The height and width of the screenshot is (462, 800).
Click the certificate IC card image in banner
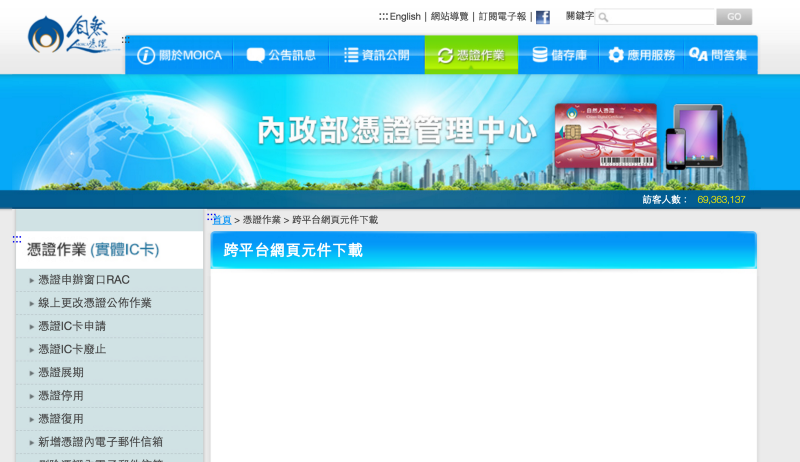606,136
